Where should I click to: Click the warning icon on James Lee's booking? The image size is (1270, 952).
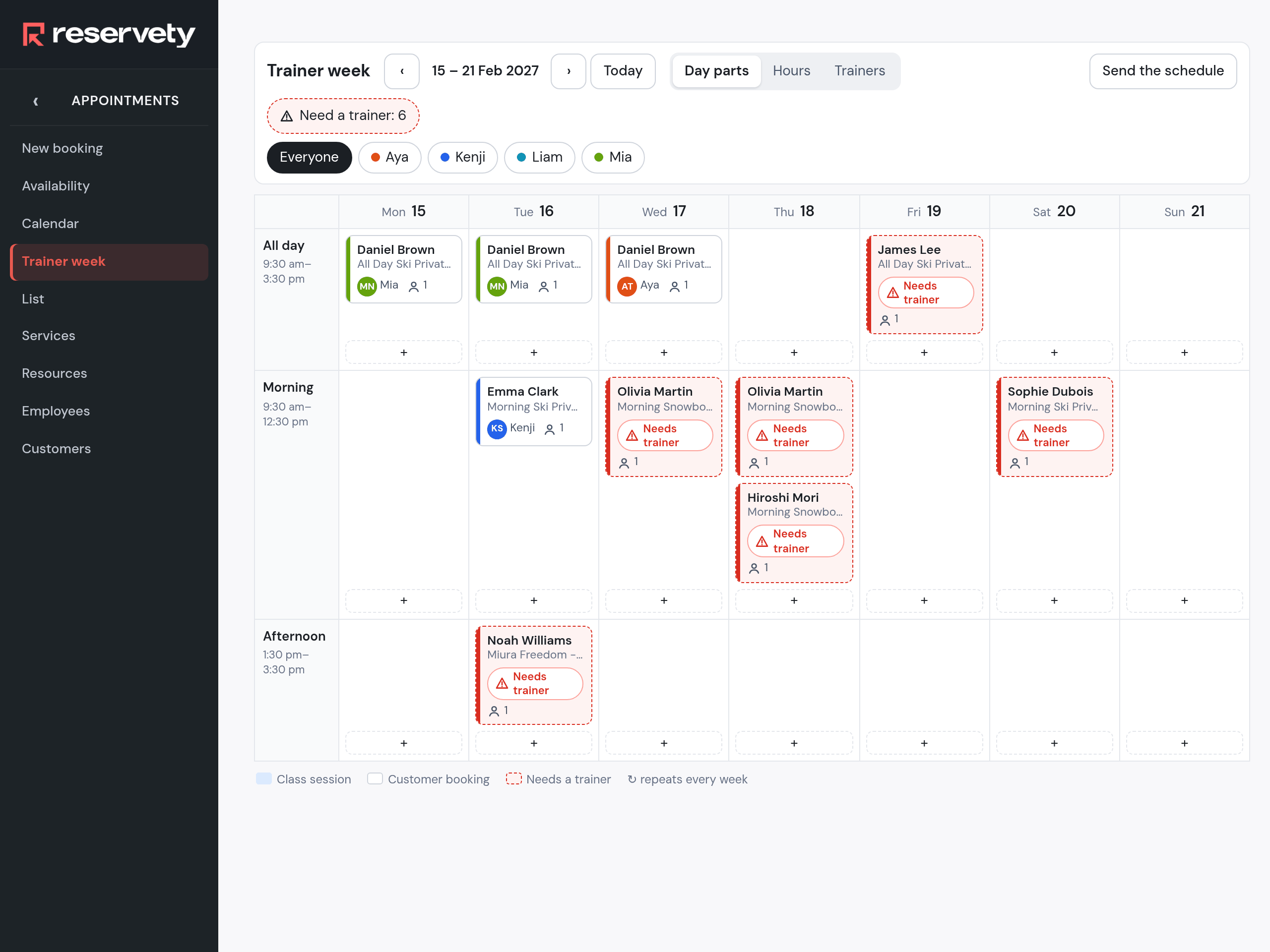click(893, 293)
